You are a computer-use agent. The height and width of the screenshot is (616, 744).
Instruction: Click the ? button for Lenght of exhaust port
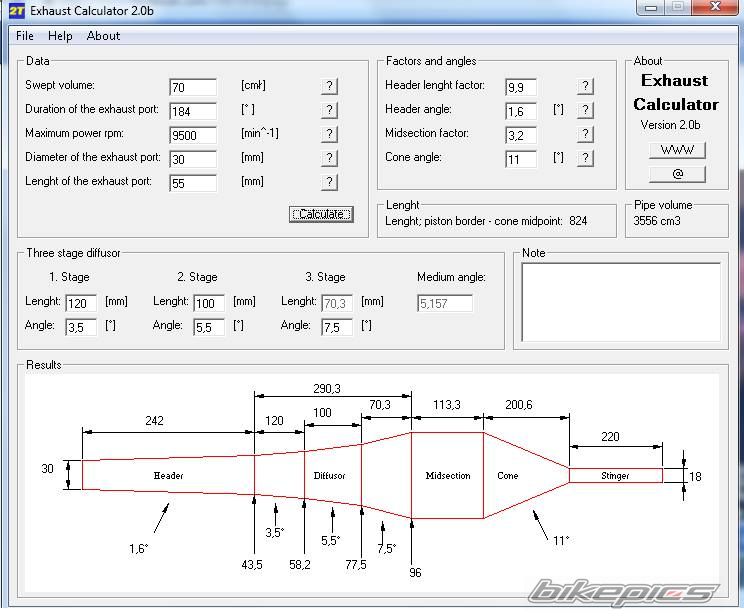[x=329, y=183]
